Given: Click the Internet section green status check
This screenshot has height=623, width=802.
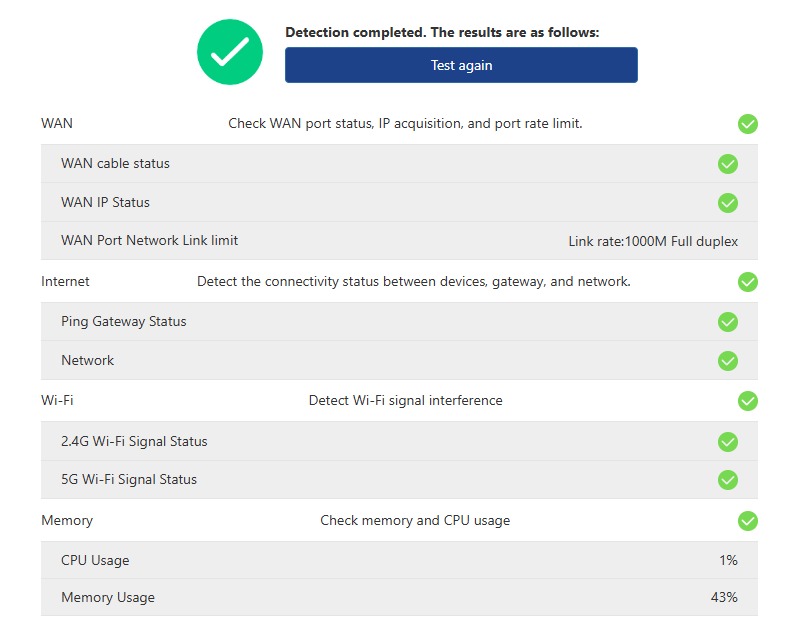Looking at the screenshot, I should pos(748,282).
